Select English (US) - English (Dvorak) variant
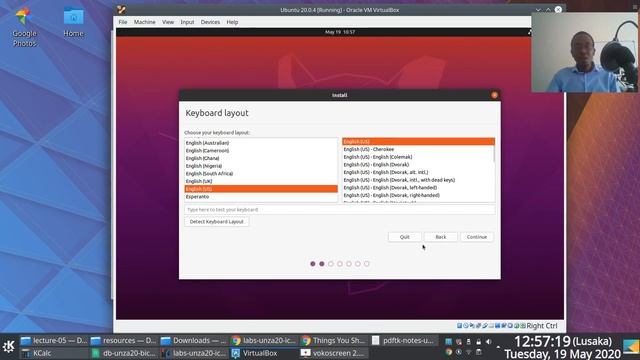This screenshot has height=360, width=640. (x=418, y=165)
